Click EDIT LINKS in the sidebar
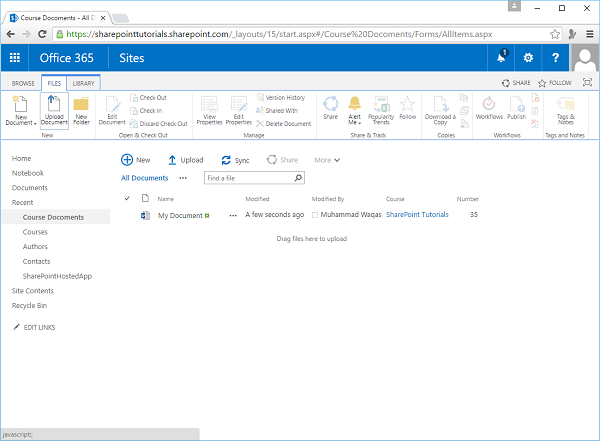Screen dimensions: 600x441 tap(38, 328)
